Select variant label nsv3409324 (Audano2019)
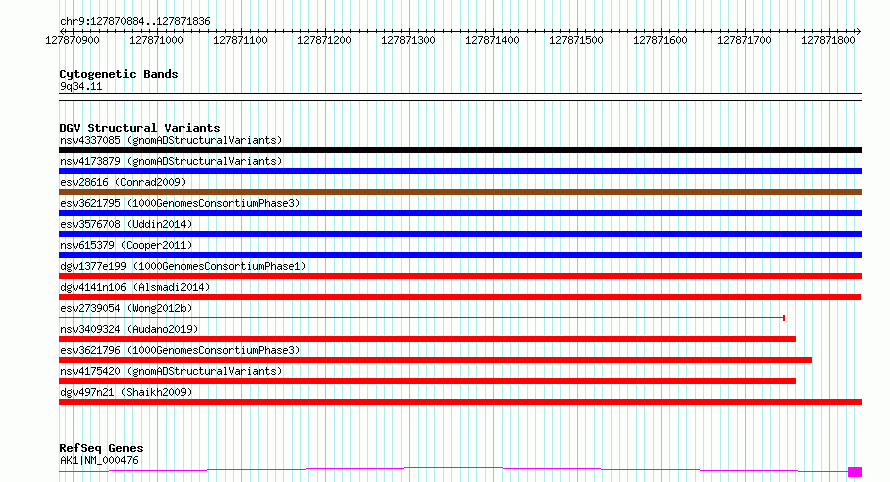Viewport: 890px width, 482px height. [x=129, y=329]
